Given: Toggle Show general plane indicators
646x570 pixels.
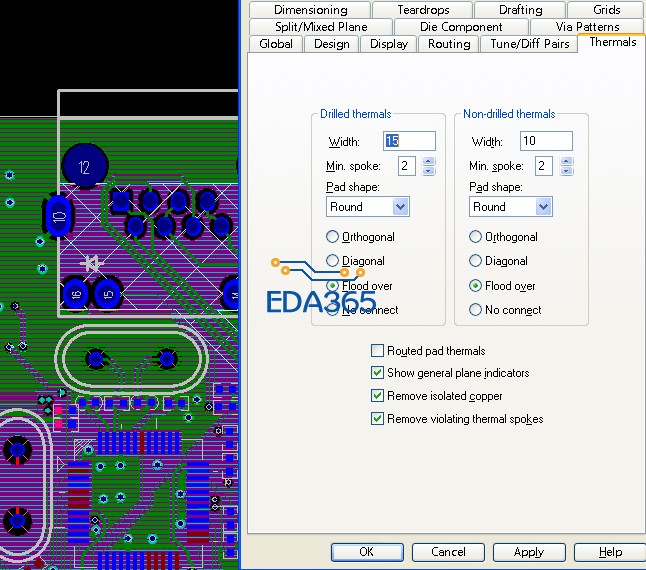Looking at the screenshot, I should [377, 373].
